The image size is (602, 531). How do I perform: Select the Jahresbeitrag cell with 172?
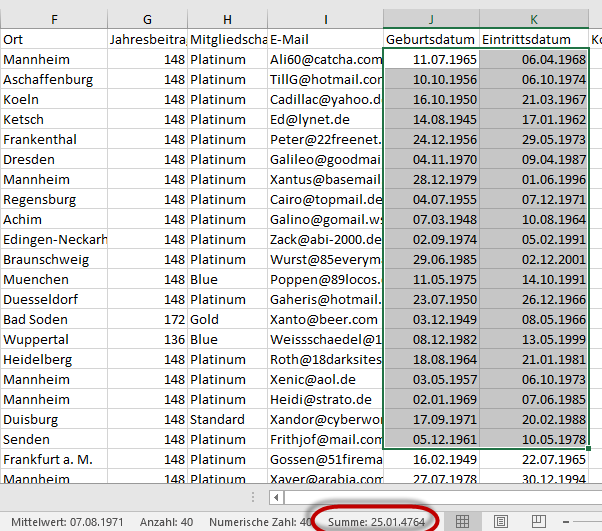click(148, 319)
